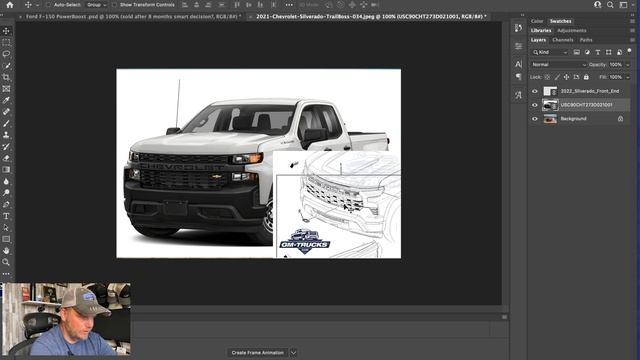
Task: Switch to the Ford F-150 PowerBoost document tab
Action: (133, 17)
